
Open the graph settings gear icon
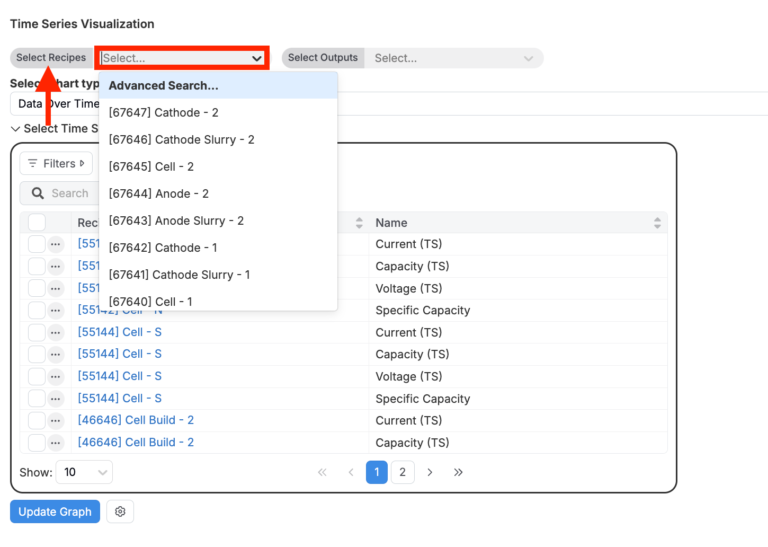pos(120,512)
